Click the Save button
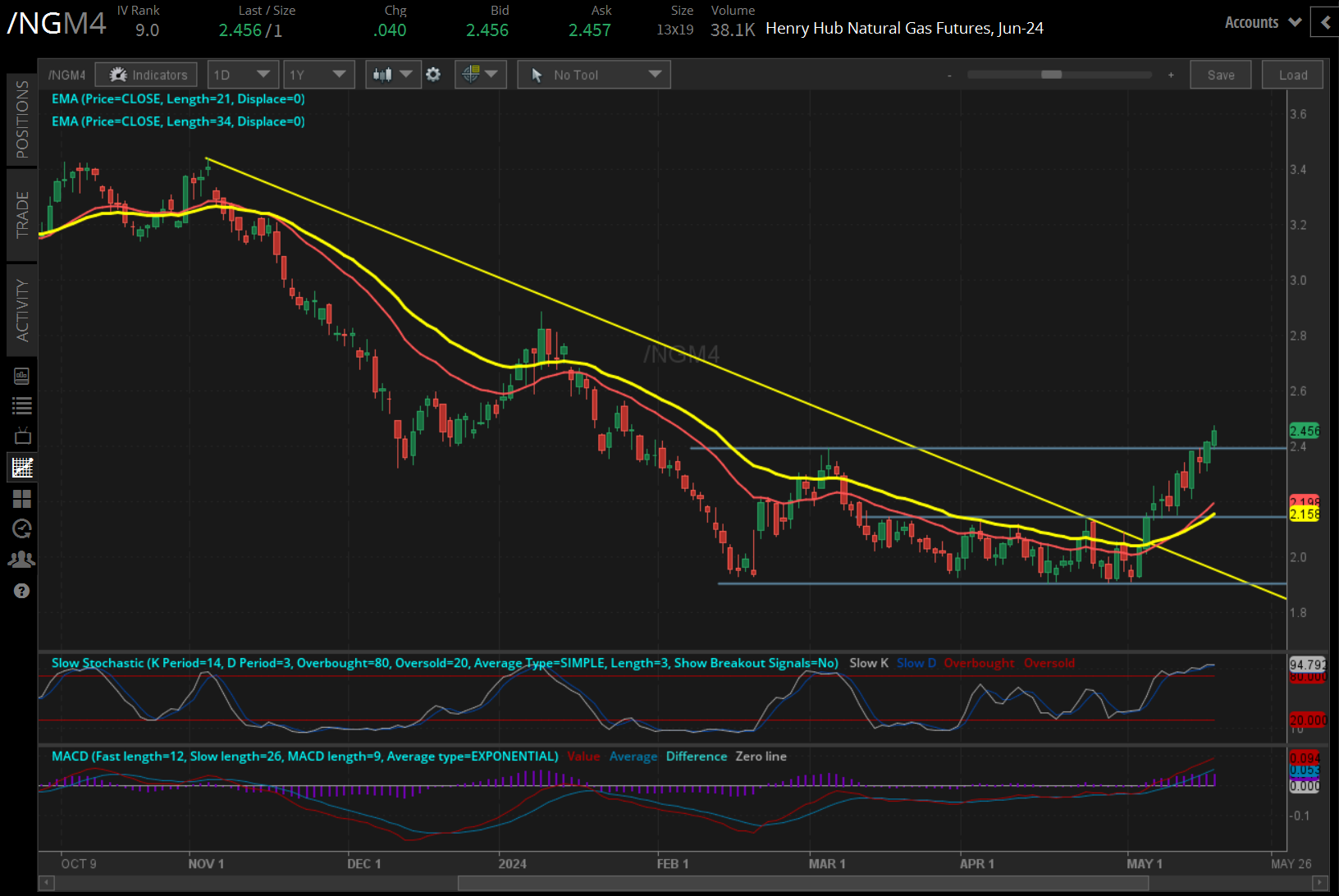 pyautogui.click(x=1220, y=74)
